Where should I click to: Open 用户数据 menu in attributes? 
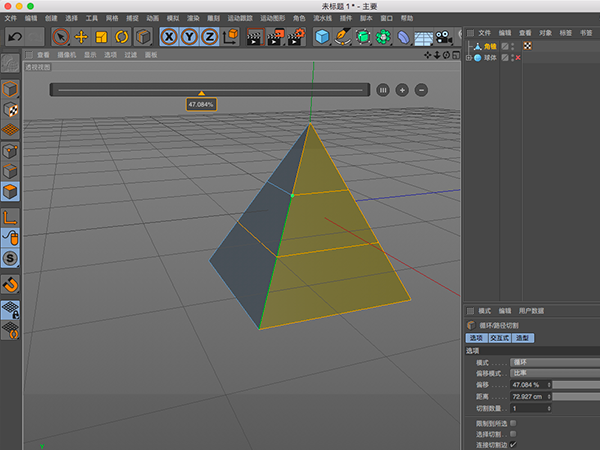(x=532, y=311)
